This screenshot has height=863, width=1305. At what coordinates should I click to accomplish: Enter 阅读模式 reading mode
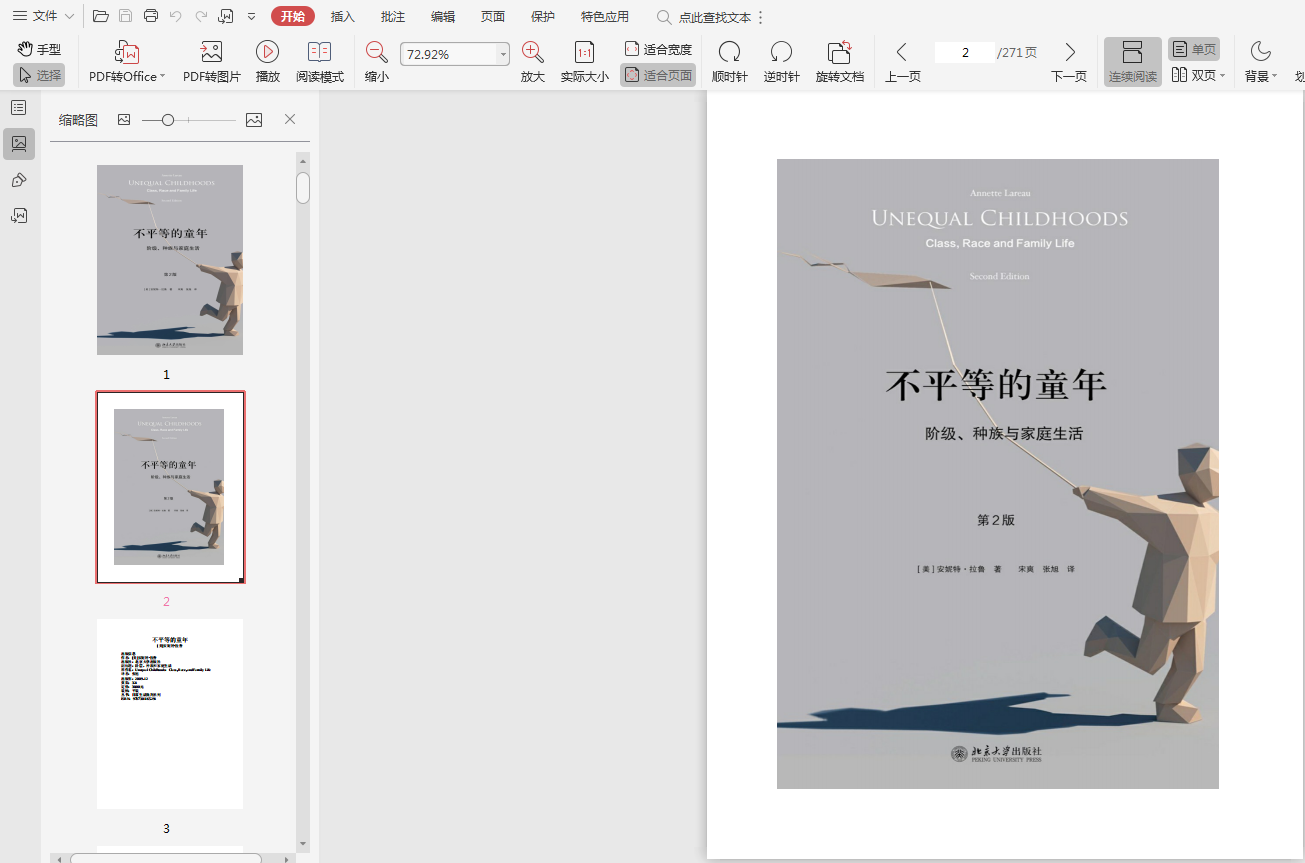[x=319, y=53]
